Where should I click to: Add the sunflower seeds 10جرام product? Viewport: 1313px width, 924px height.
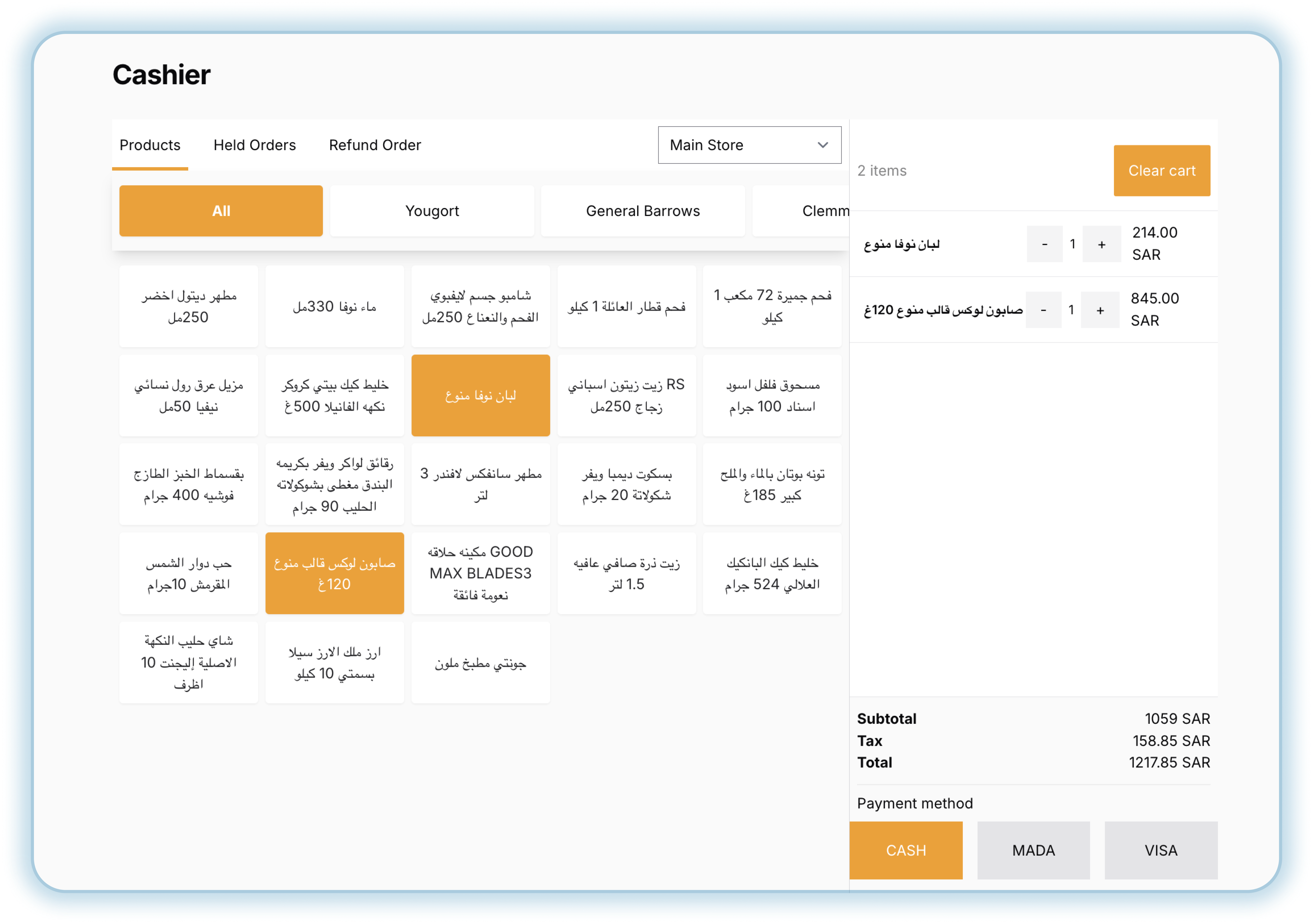coord(189,573)
